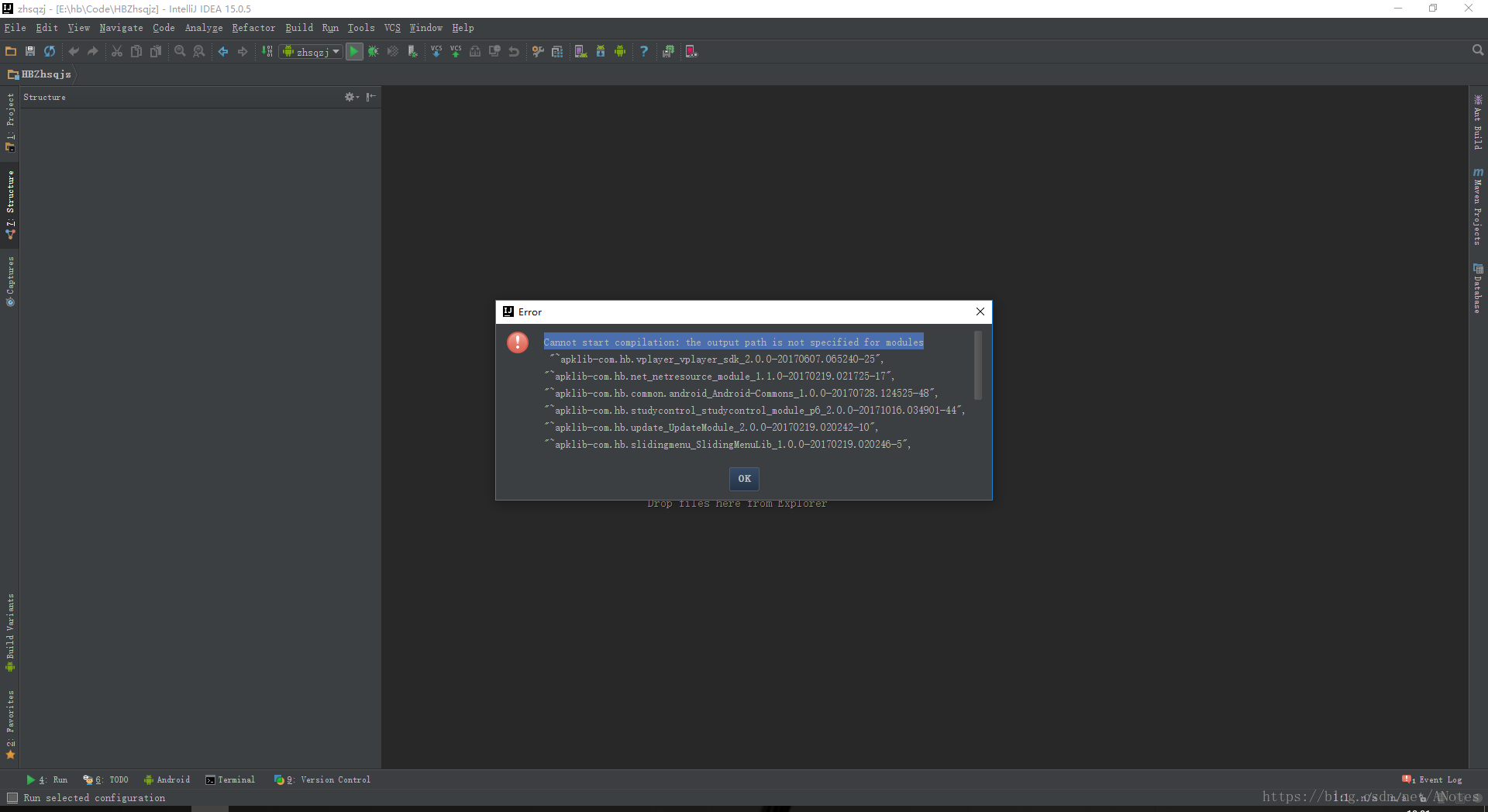Start Debug with the bug icon
The image size is (1488, 812).
(x=374, y=51)
